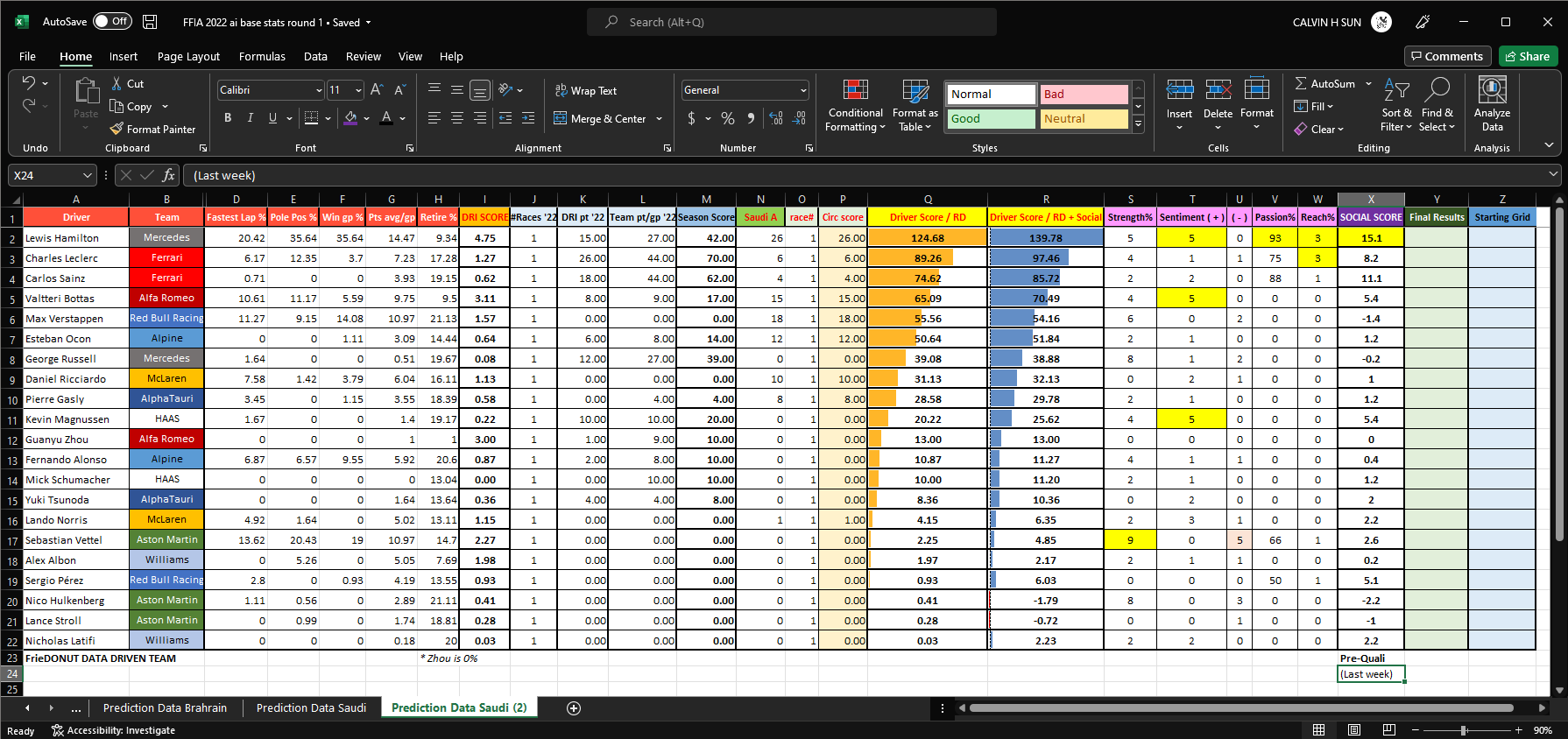Click Center text alignment icon
Image resolution: width=1568 pixels, height=739 pixels.
457,117
